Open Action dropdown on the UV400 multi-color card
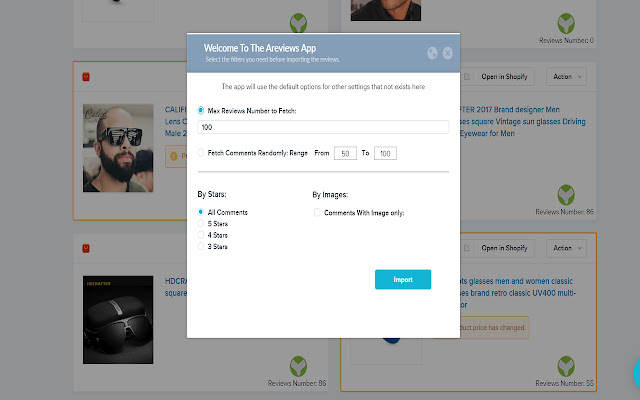Screen dimensions: 640x400 pos(567,248)
